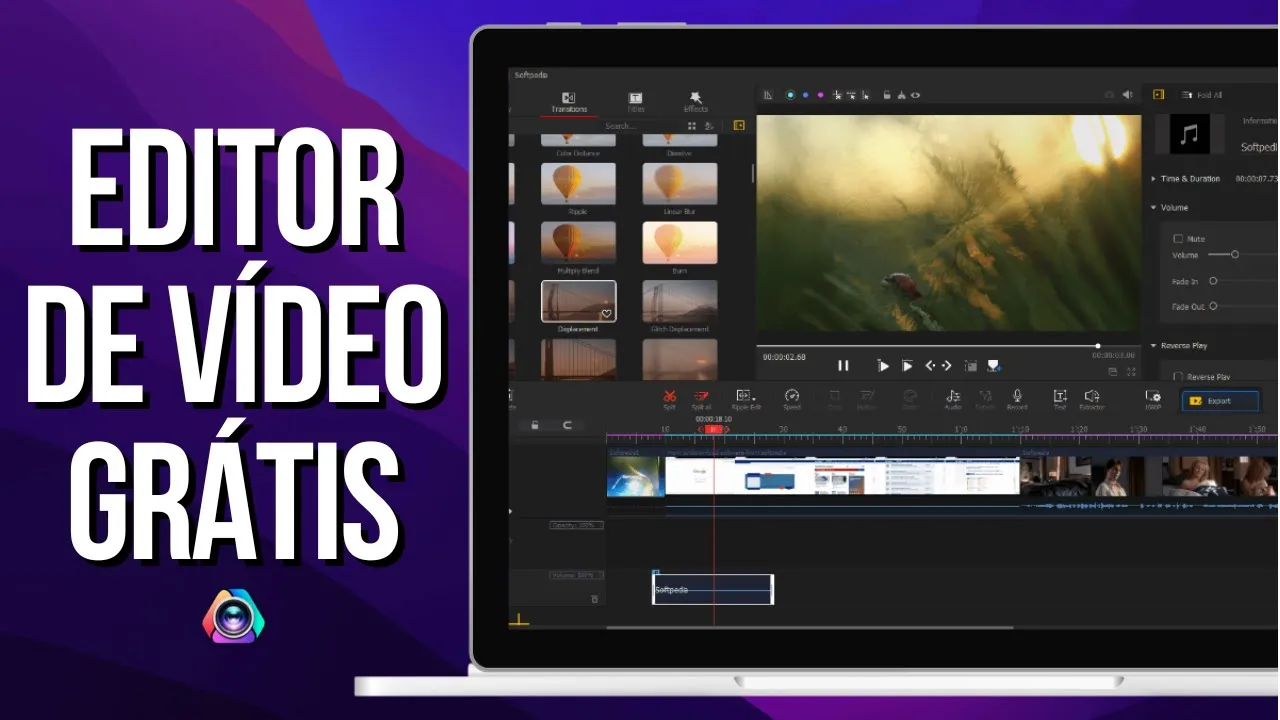Click the transitions list vertical scrollbar
The height and width of the screenshot is (720, 1280).
753,173
